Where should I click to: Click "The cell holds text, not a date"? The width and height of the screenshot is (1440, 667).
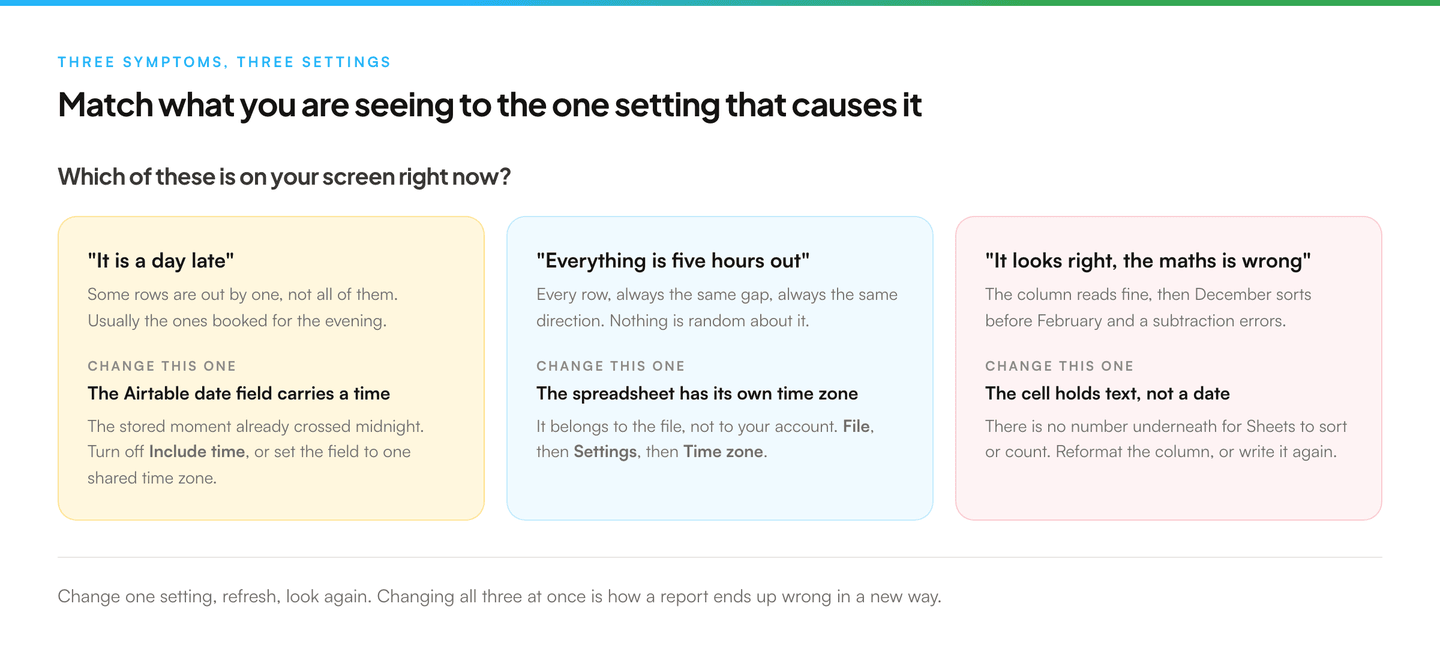pos(1108,394)
